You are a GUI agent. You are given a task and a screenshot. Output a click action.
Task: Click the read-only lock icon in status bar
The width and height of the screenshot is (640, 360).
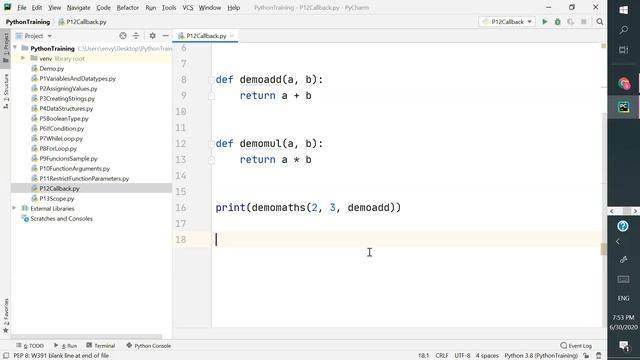(x=586, y=356)
